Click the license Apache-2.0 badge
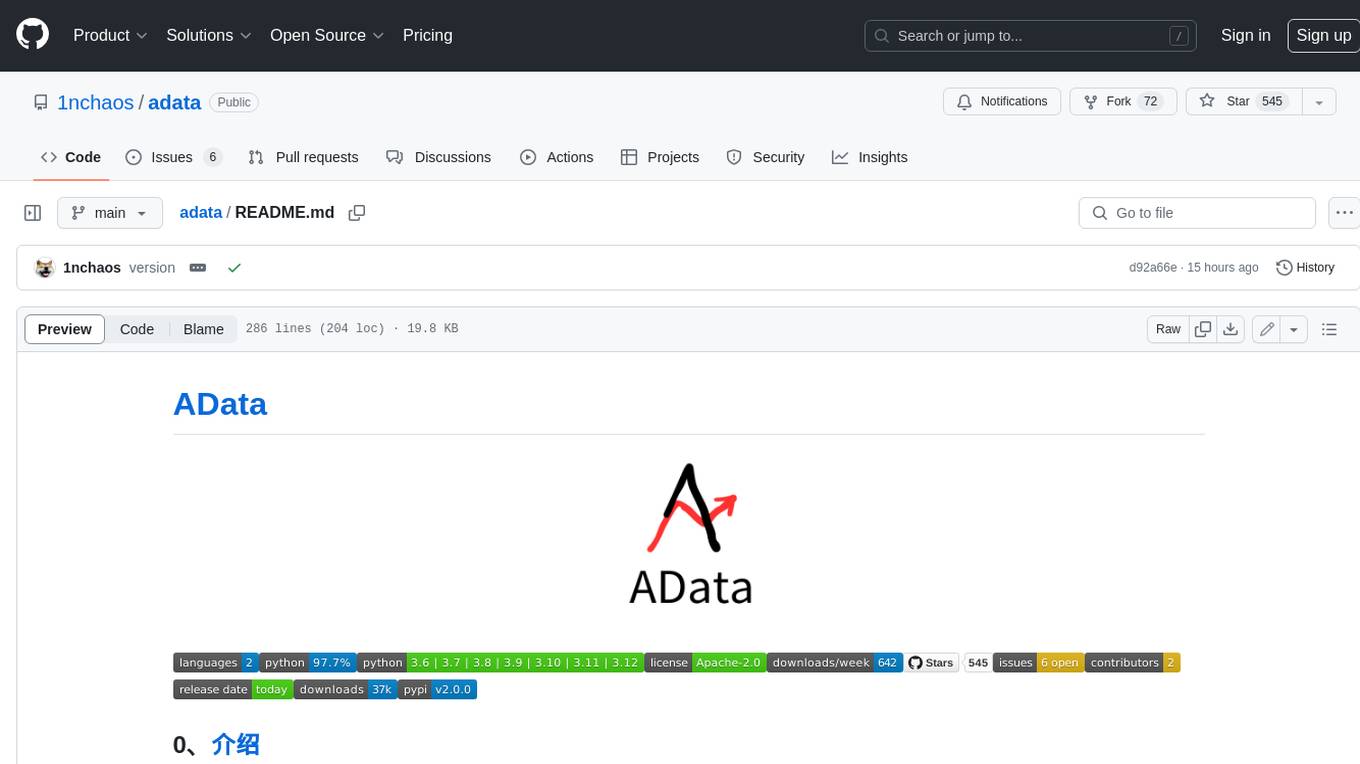 (705, 662)
